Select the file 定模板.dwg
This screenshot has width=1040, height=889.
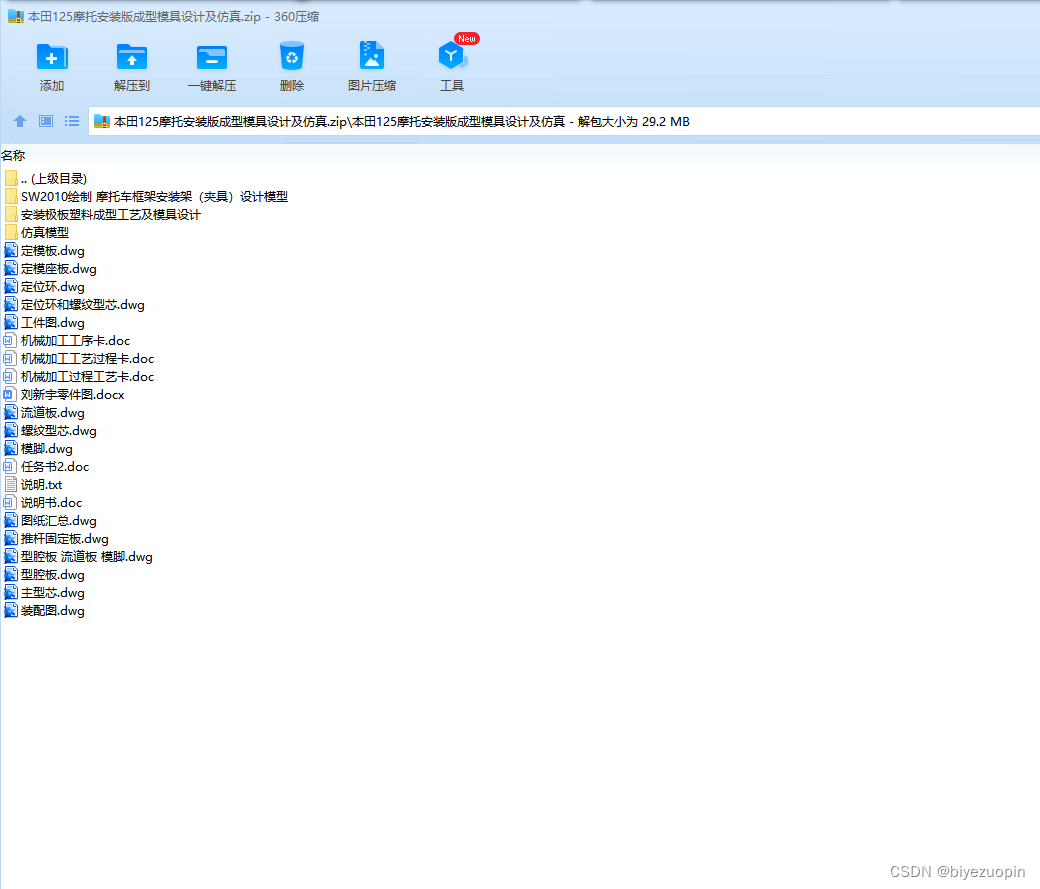coord(53,251)
